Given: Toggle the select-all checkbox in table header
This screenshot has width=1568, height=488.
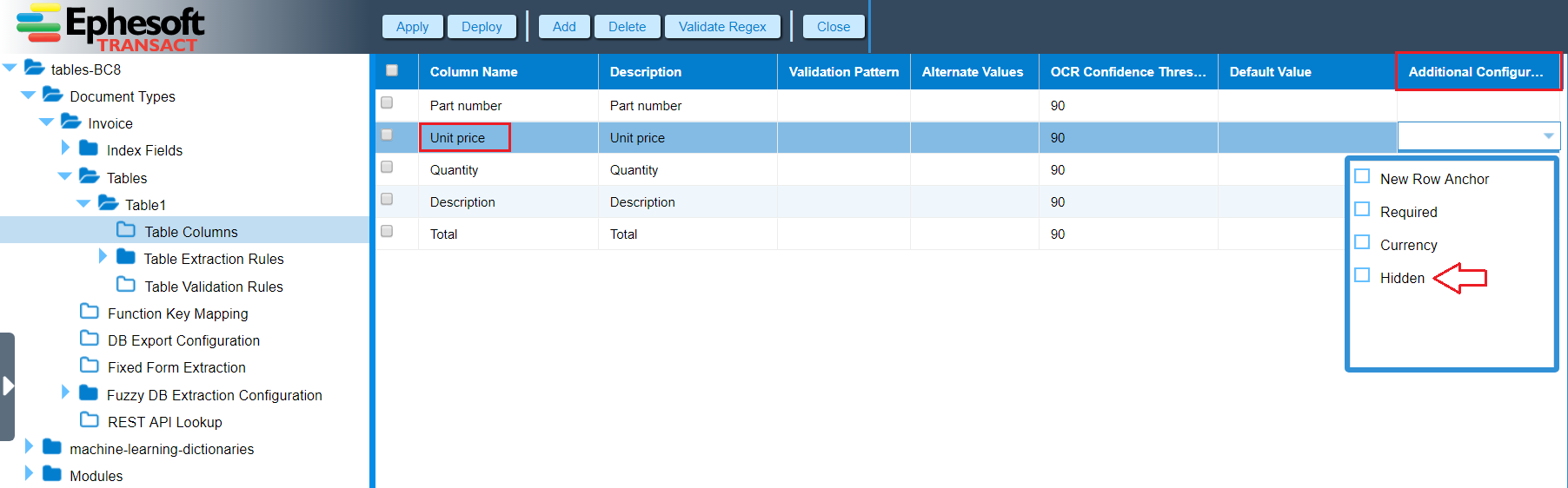Looking at the screenshot, I should pyautogui.click(x=392, y=70).
